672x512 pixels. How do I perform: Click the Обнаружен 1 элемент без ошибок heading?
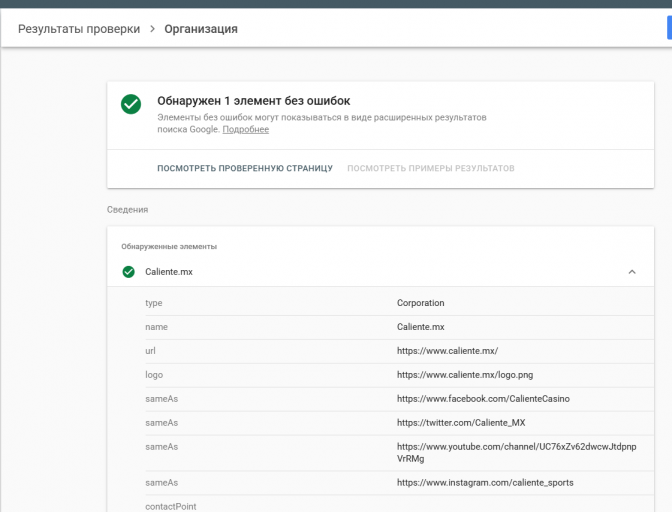tap(254, 101)
